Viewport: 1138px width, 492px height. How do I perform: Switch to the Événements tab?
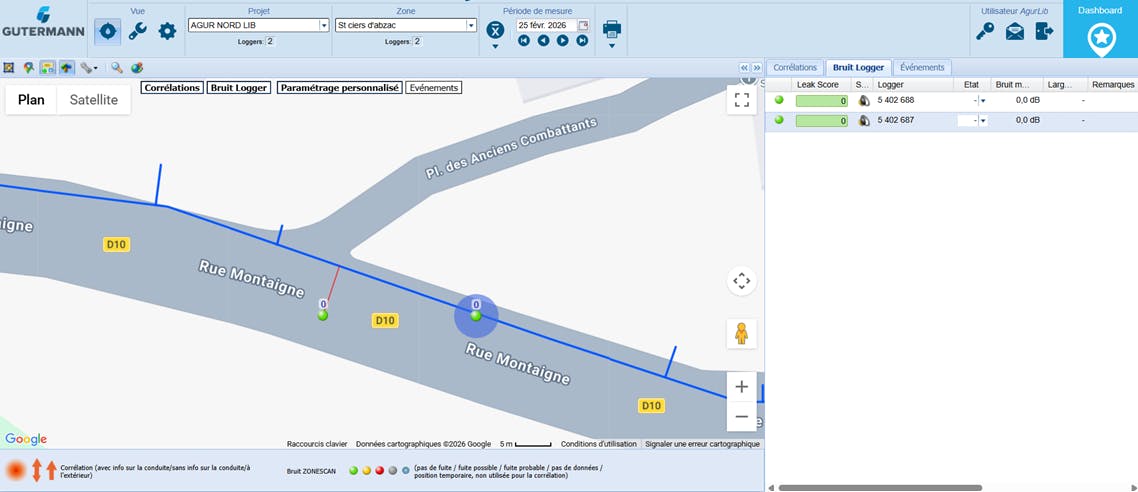[921, 67]
